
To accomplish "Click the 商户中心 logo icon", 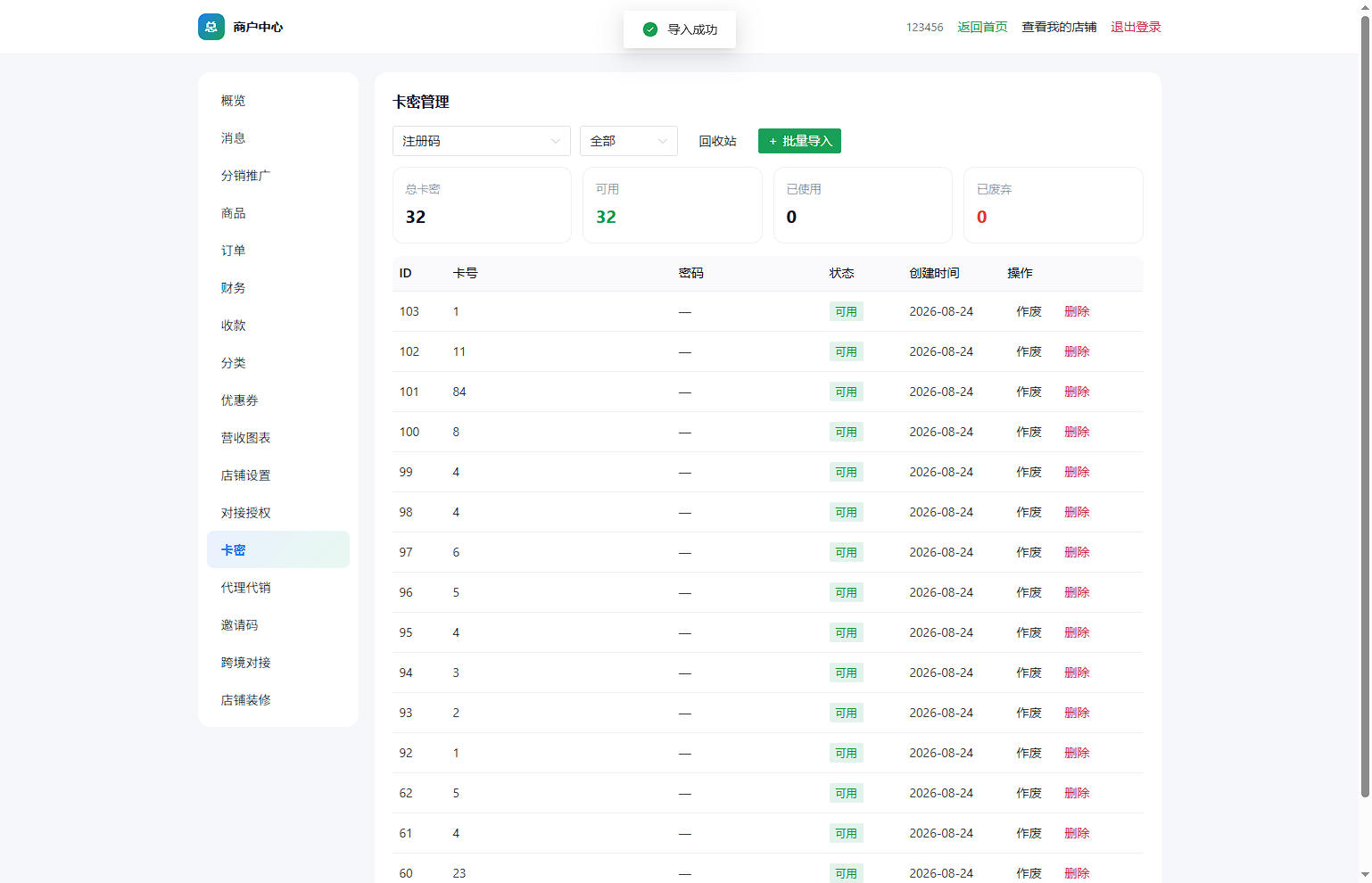I will coord(211,27).
